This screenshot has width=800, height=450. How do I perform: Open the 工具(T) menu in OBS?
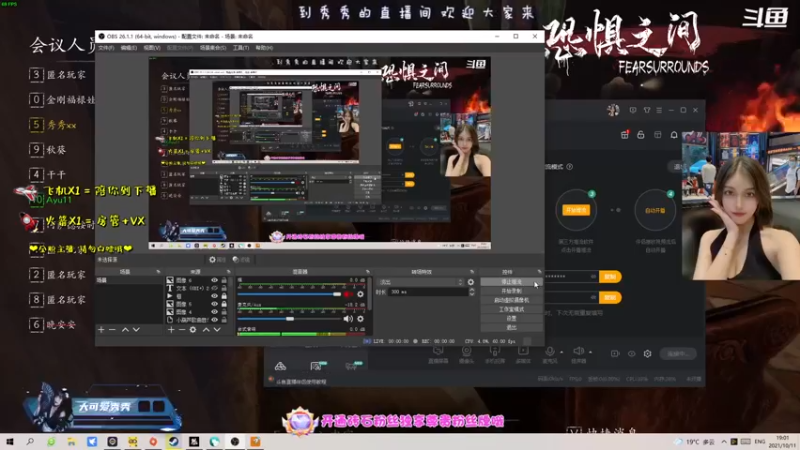(241, 48)
